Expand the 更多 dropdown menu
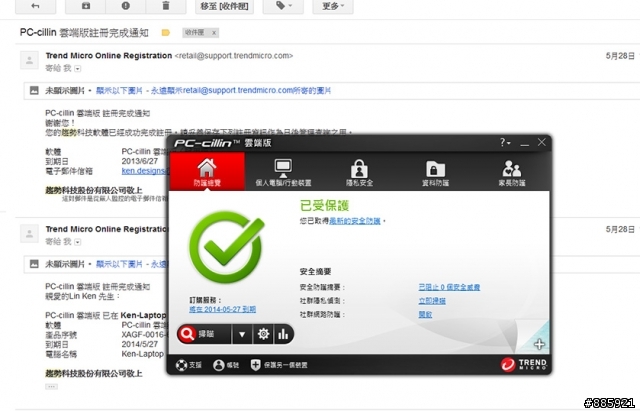The width and height of the screenshot is (640, 411). coord(333,6)
